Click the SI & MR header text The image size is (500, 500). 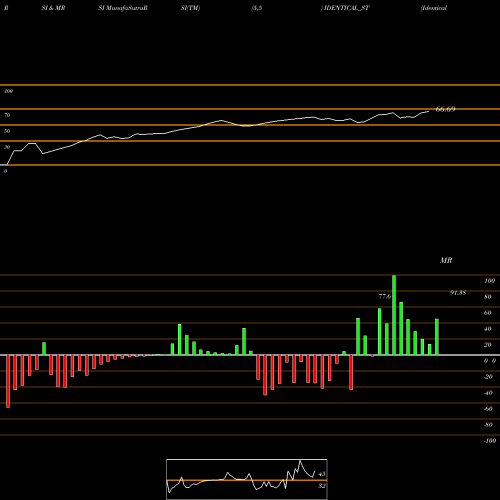(x=53, y=8)
